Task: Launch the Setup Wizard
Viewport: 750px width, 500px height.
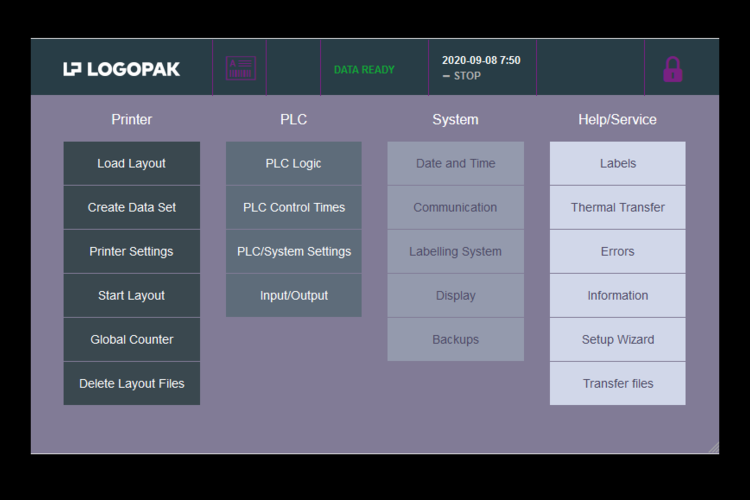Action: coord(618,339)
